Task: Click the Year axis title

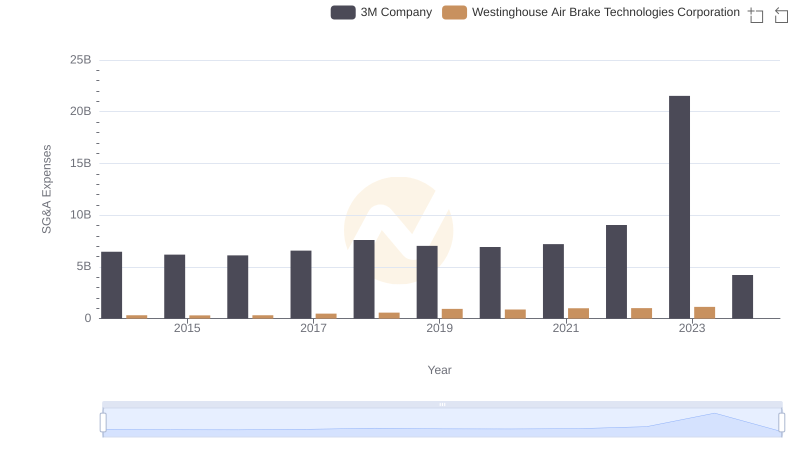Action: click(x=439, y=370)
